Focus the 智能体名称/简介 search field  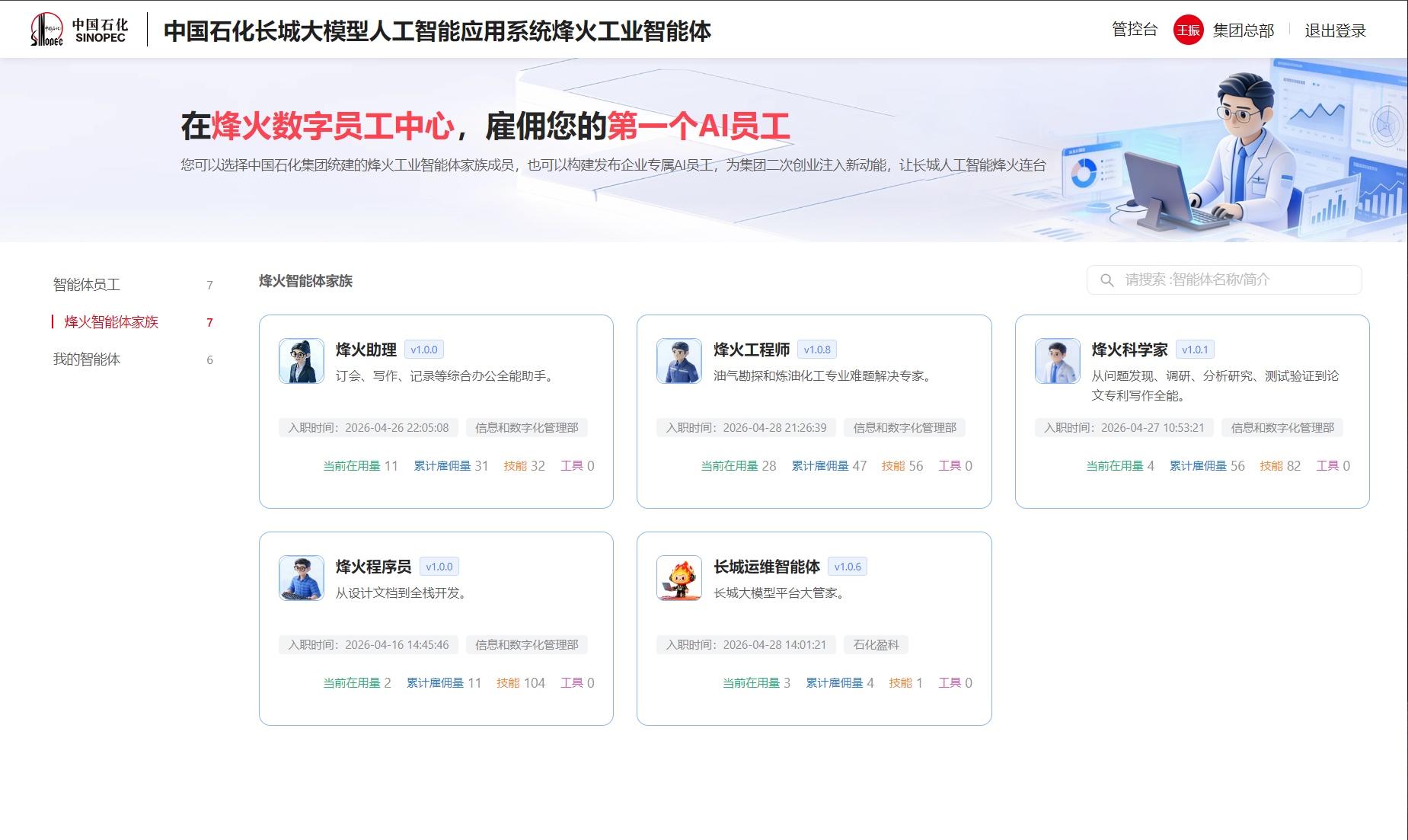tap(1234, 280)
